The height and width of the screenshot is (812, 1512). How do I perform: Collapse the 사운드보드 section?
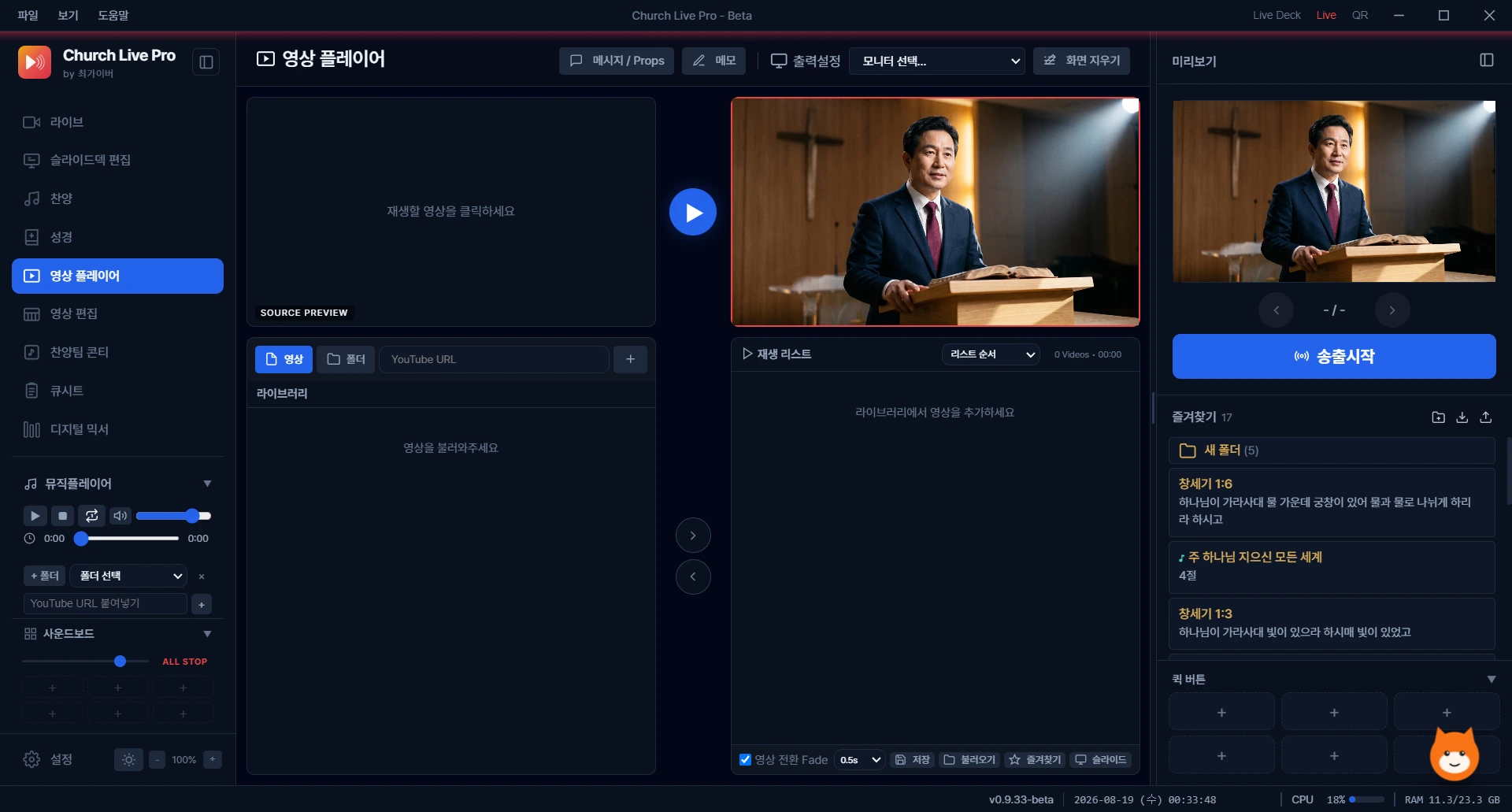(207, 634)
